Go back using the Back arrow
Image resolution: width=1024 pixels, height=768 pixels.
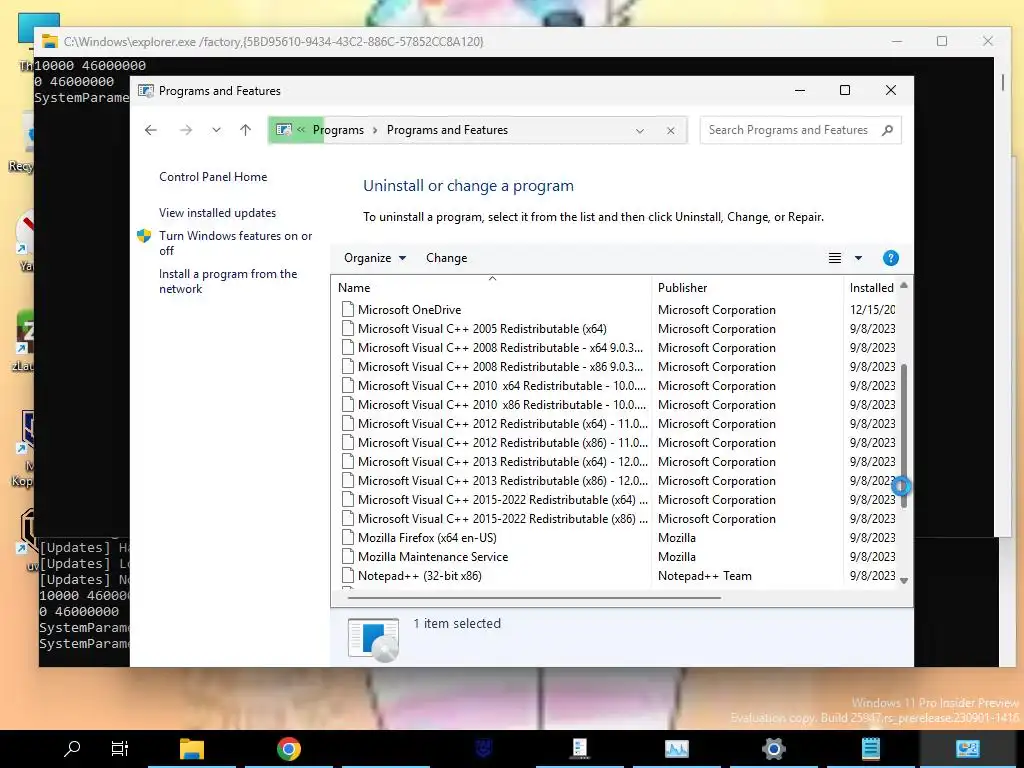coord(151,130)
